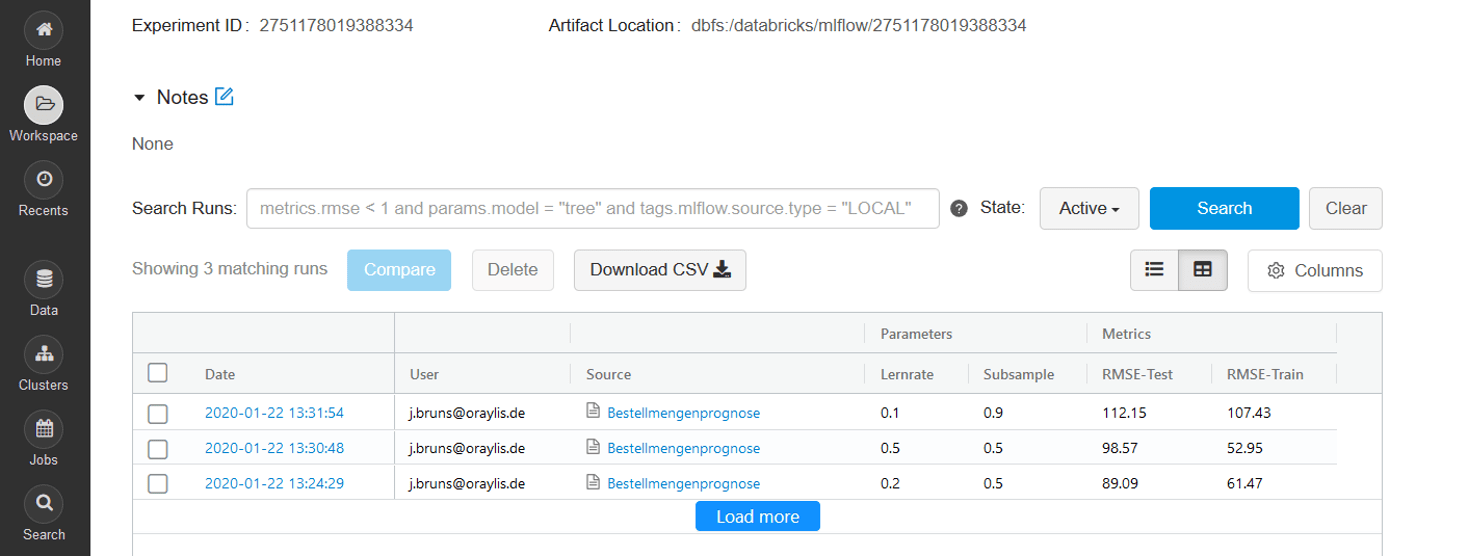Tick the select-all runs checkbox in header
This screenshot has height=556, width=1457.
coord(157,373)
